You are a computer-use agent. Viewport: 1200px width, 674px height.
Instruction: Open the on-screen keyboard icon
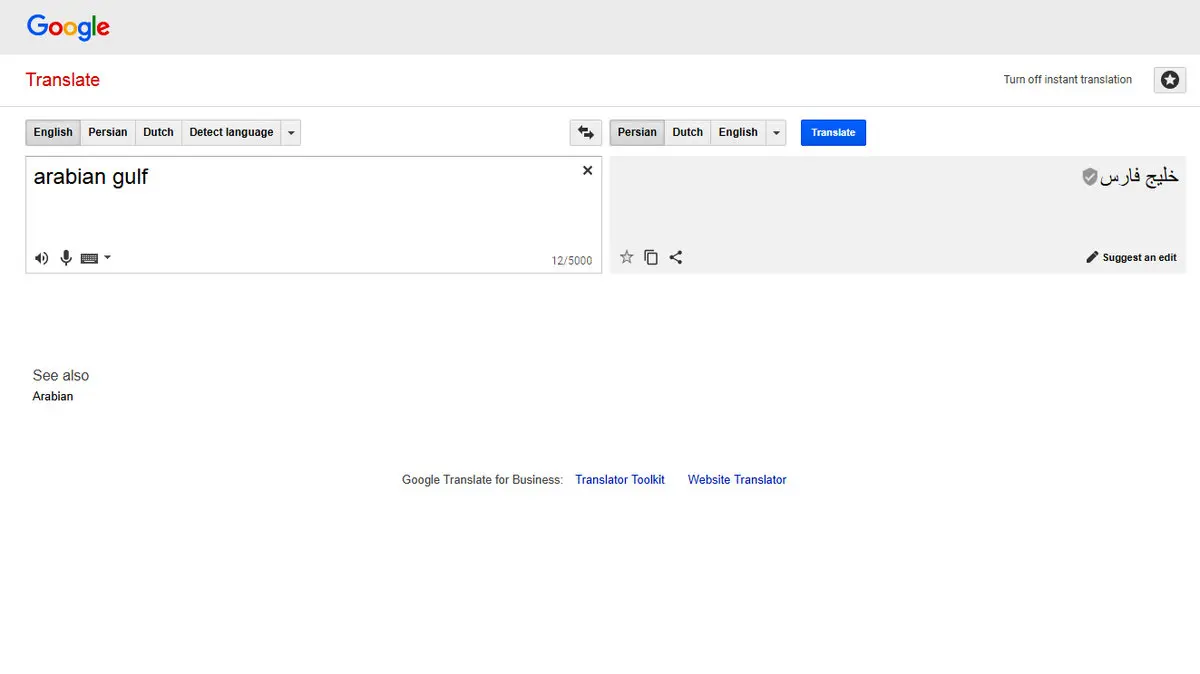[89, 258]
